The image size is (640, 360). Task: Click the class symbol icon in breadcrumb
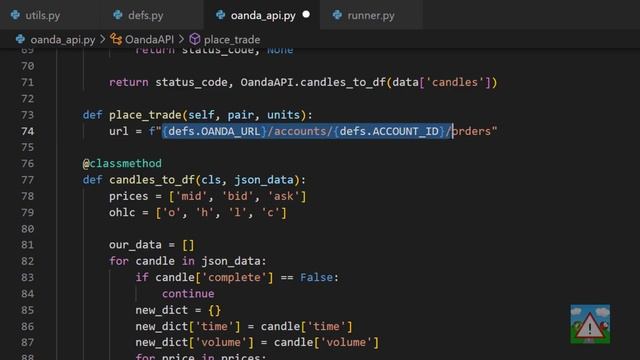pyautogui.click(x=116, y=39)
